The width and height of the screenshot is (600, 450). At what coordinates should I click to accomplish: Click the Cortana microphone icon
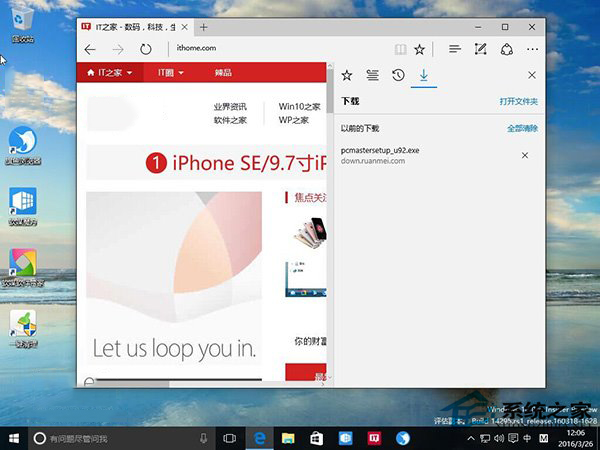coord(204,439)
